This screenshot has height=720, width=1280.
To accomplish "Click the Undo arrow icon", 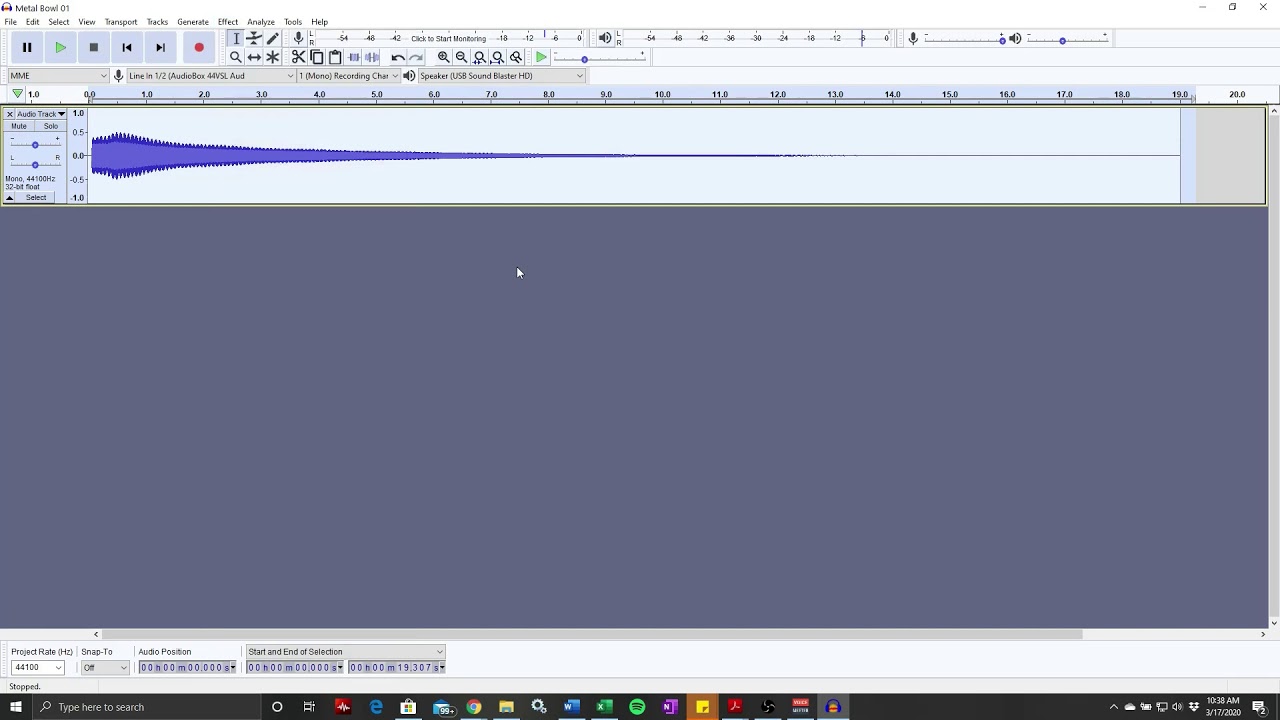I will coord(398,57).
